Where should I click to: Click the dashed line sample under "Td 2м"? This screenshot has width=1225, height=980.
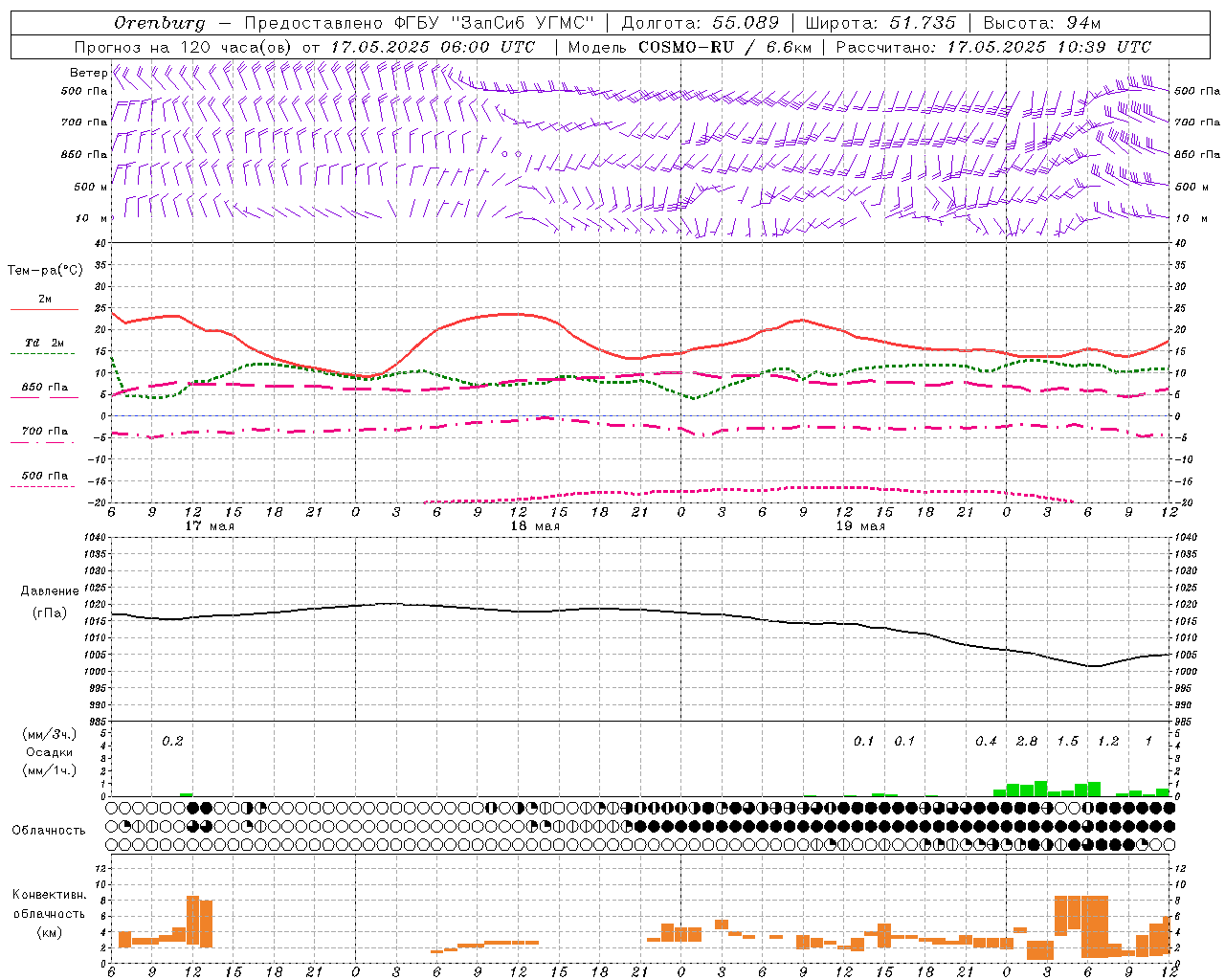(x=42, y=354)
